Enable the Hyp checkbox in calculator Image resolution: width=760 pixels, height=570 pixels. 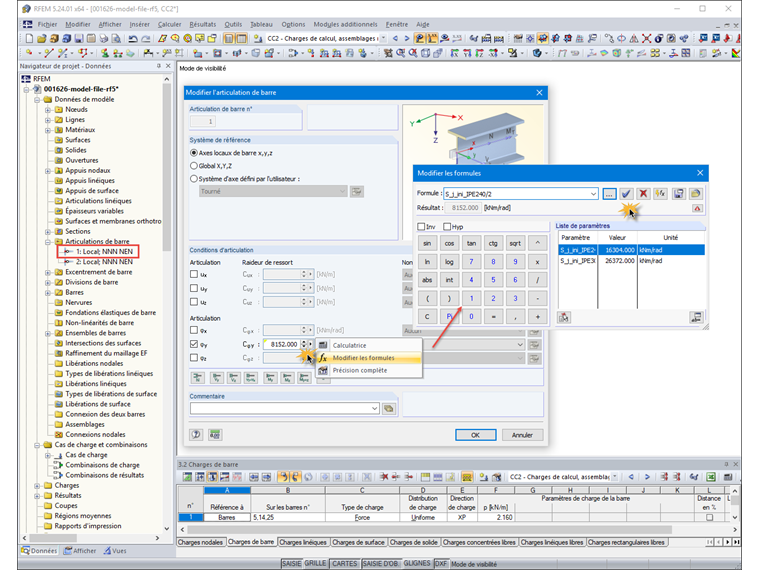point(447,226)
